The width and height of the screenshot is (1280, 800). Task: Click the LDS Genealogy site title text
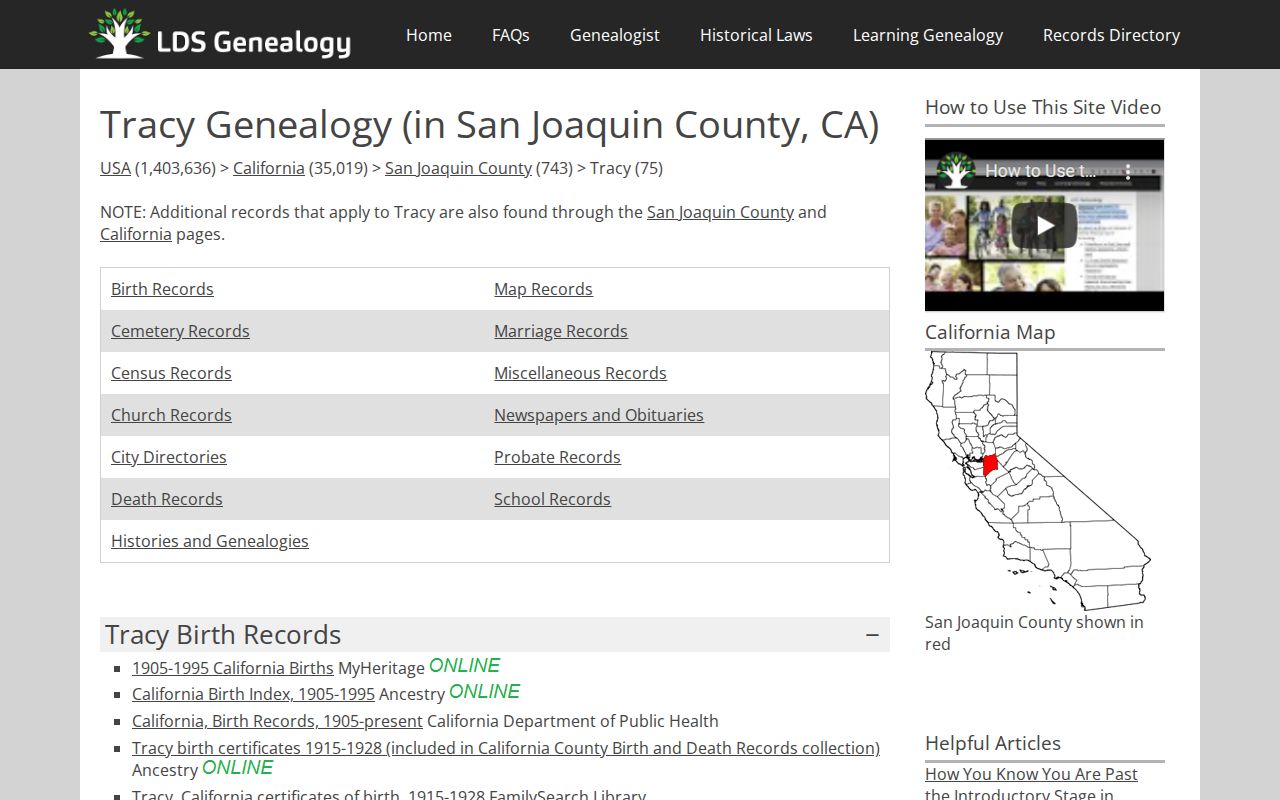[x=254, y=42]
